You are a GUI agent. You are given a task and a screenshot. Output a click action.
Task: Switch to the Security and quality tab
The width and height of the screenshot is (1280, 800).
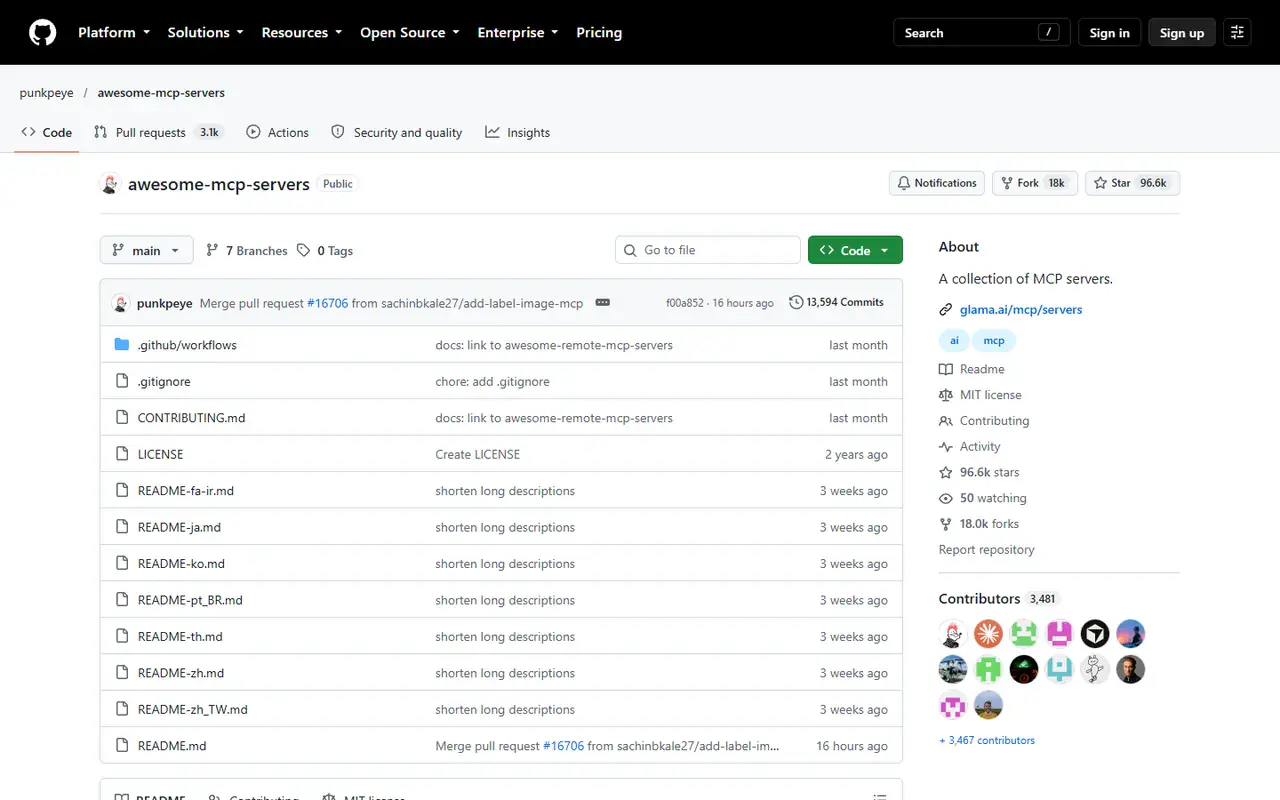396,132
